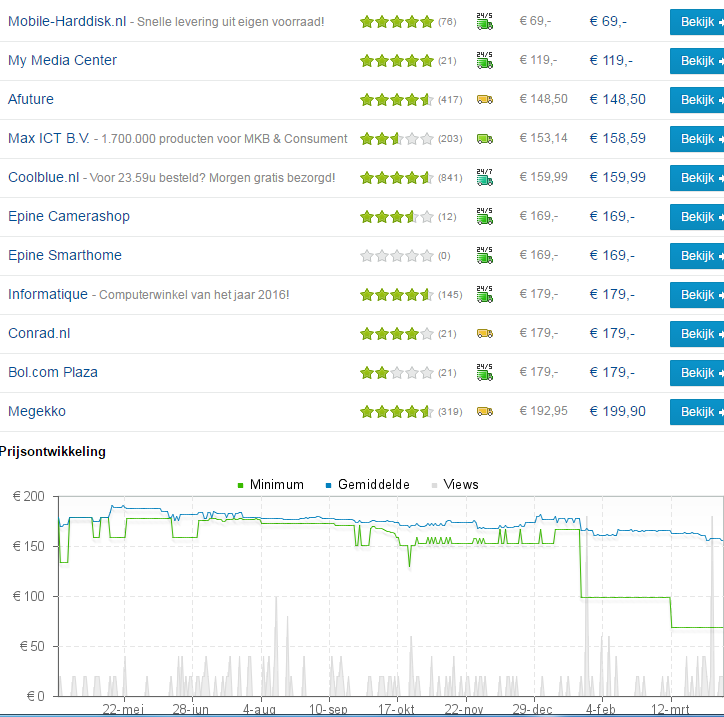Open Megekko shop link
This screenshot has height=717, width=724.
(37, 411)
